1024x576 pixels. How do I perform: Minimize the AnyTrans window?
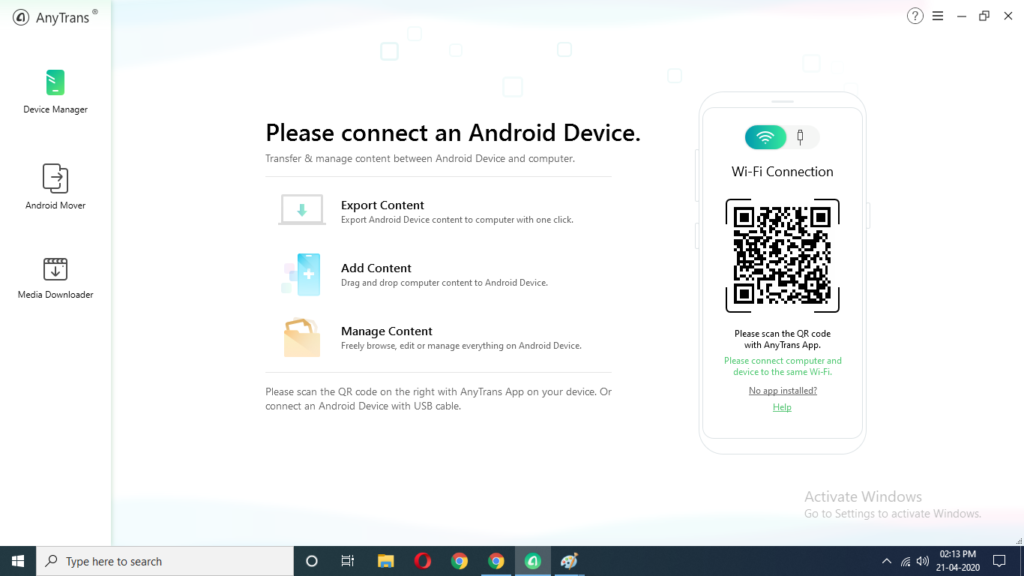point(961,16)
